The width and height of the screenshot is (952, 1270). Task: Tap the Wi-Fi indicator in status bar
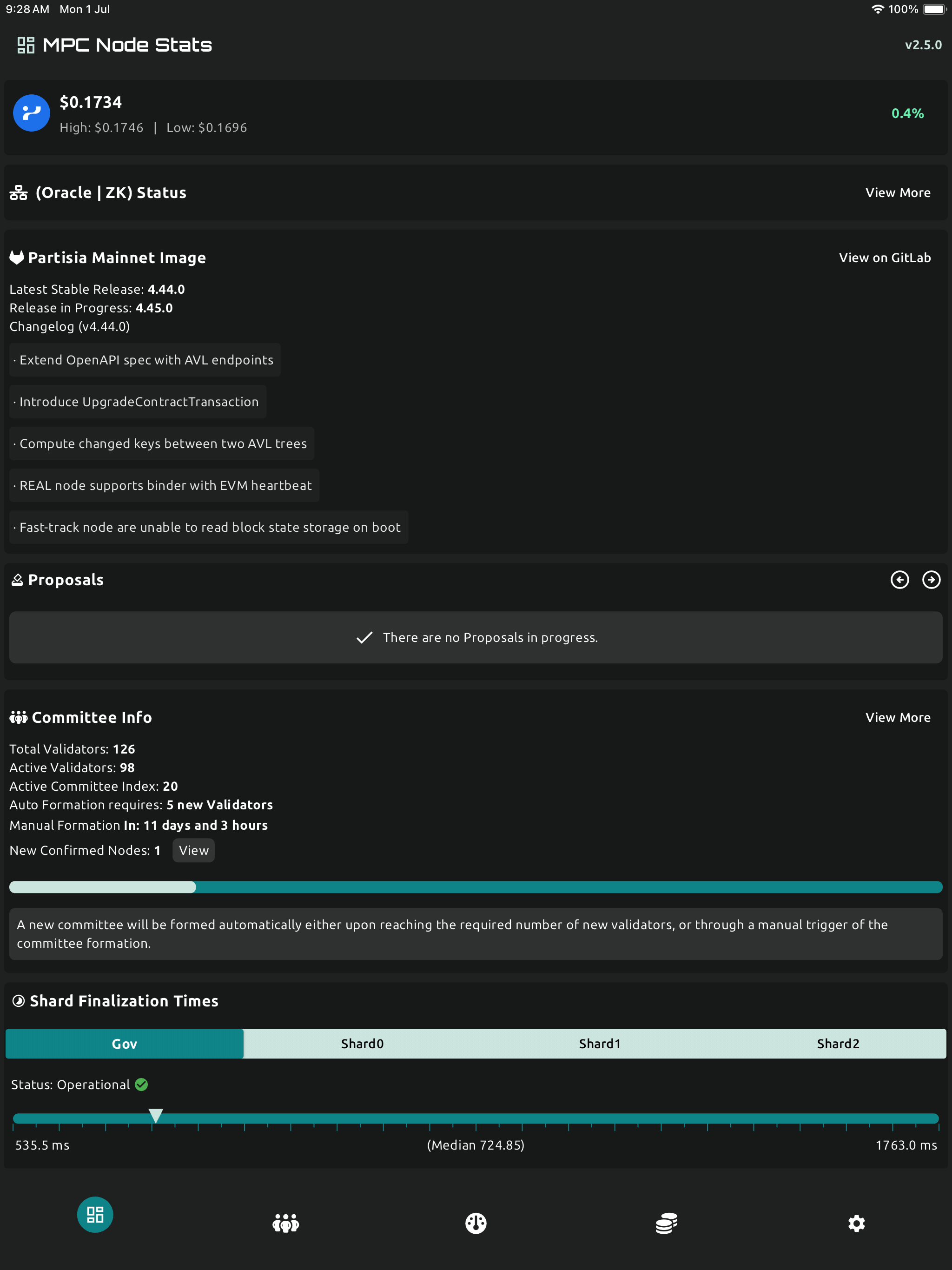click(878, 9)
